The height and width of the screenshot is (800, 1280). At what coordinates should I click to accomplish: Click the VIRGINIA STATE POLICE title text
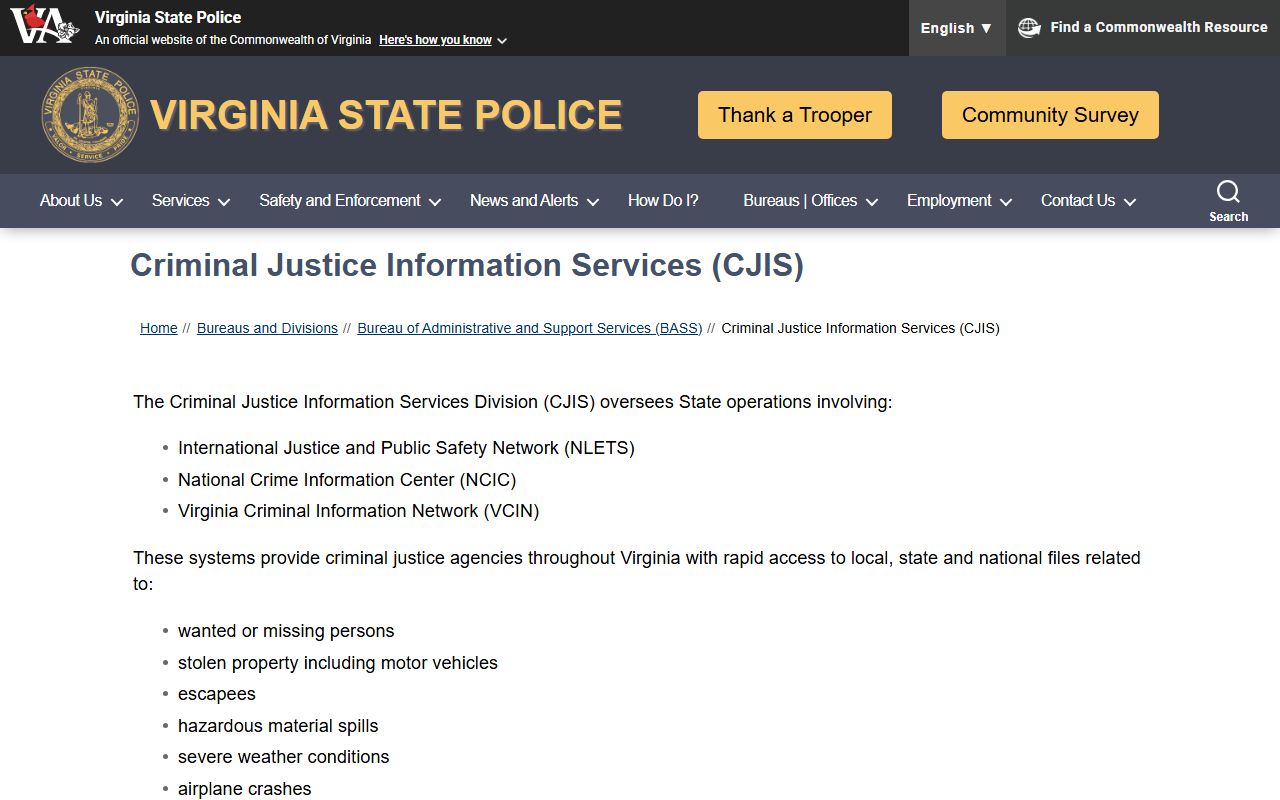[386, 115]
